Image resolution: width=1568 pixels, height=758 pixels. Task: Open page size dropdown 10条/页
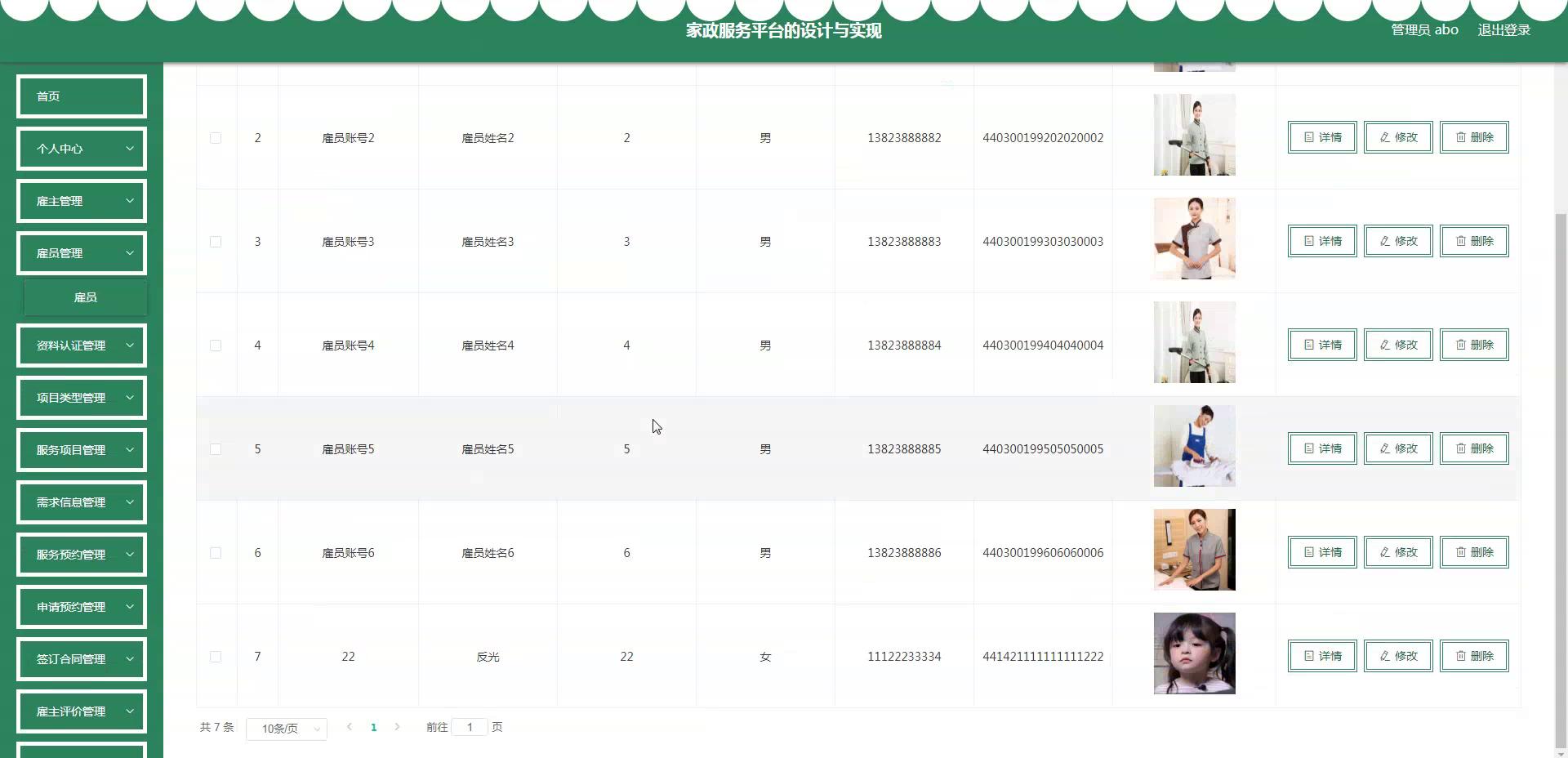[287, 729]
